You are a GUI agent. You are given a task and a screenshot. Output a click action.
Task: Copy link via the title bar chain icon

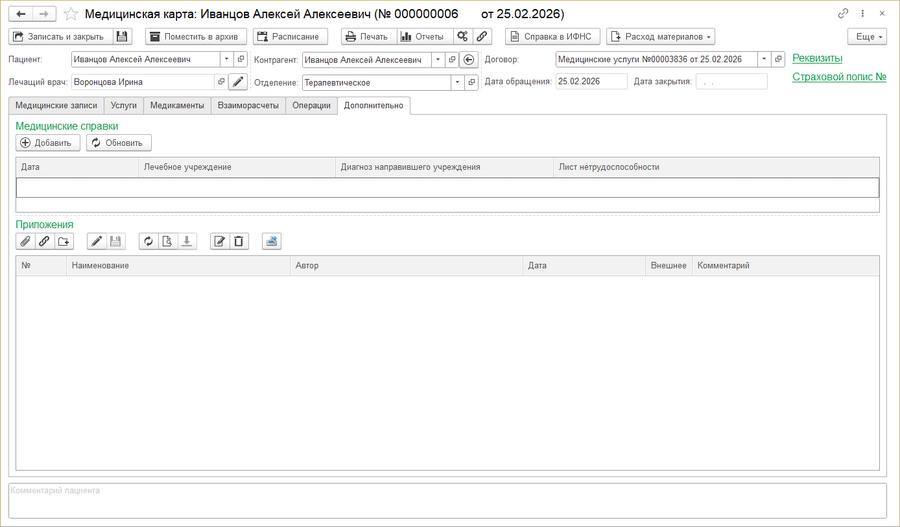[x=843, y=13]
